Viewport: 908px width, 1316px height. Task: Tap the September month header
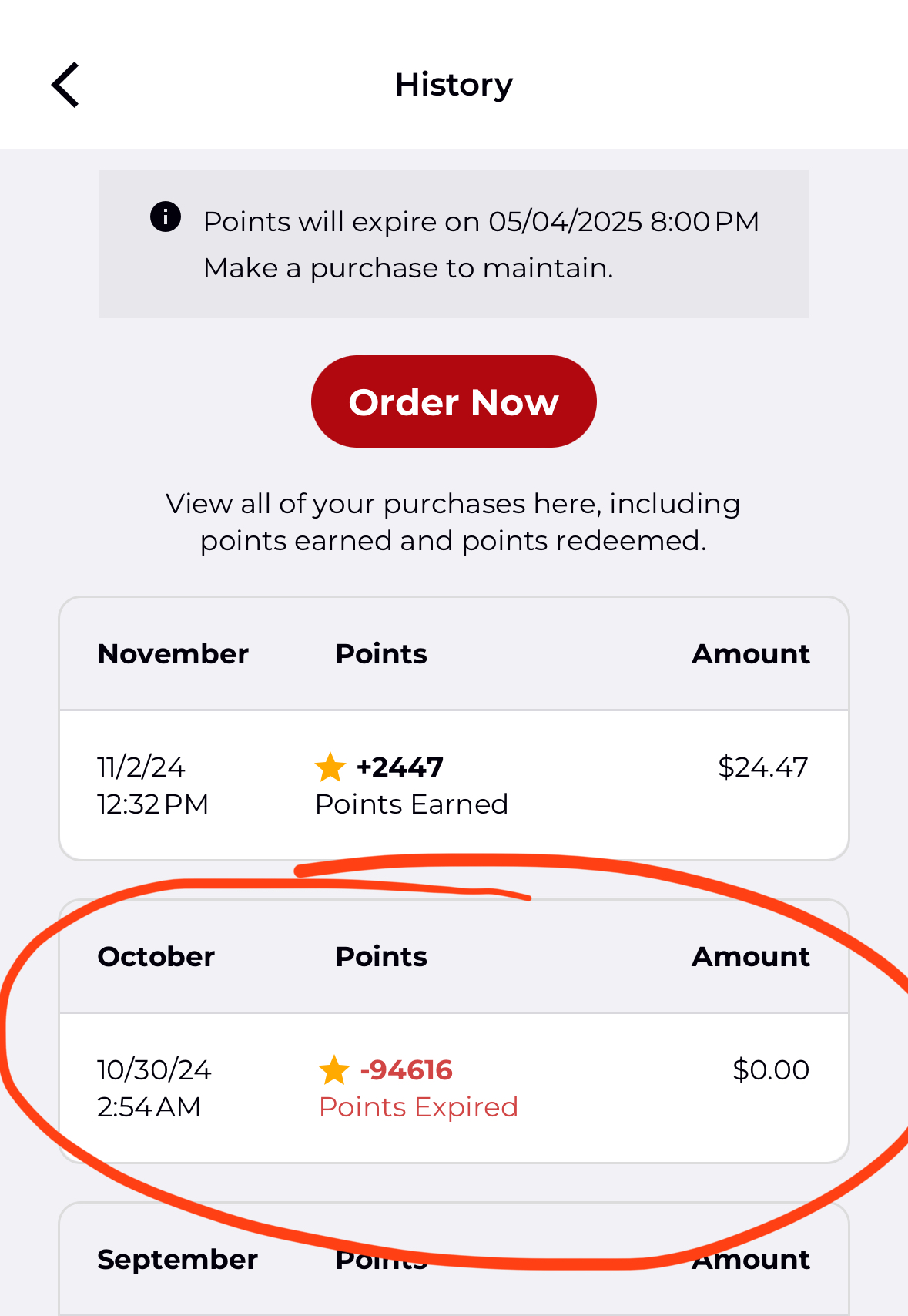point(177,1260)
